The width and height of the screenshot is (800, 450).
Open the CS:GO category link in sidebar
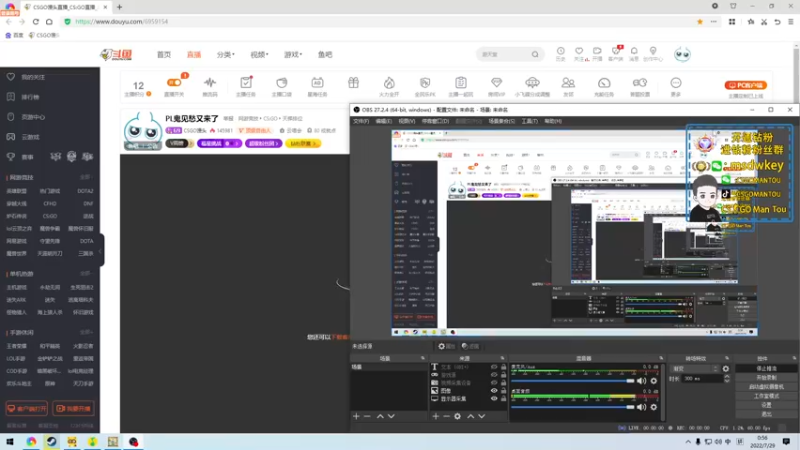click(x=50, y=216)
